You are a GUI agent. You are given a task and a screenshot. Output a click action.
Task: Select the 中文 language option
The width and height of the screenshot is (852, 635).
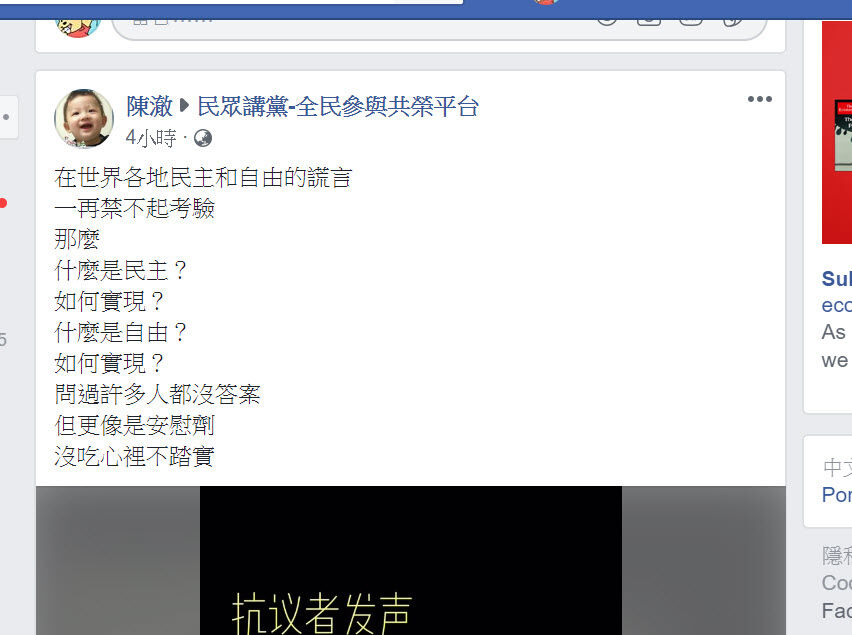click(x=837, y=467)
